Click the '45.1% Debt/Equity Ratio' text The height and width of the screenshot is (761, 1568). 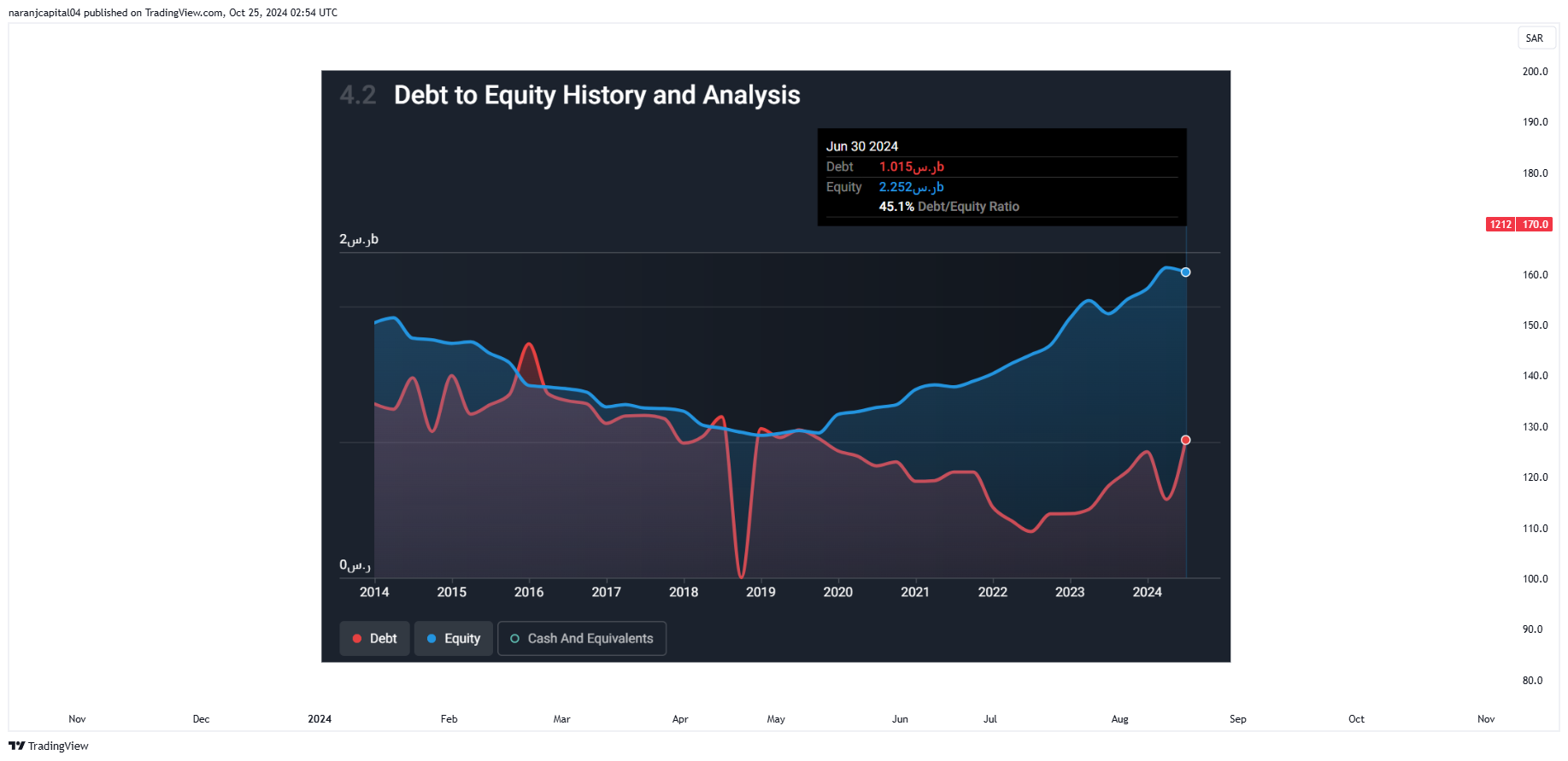pos(949,207)
